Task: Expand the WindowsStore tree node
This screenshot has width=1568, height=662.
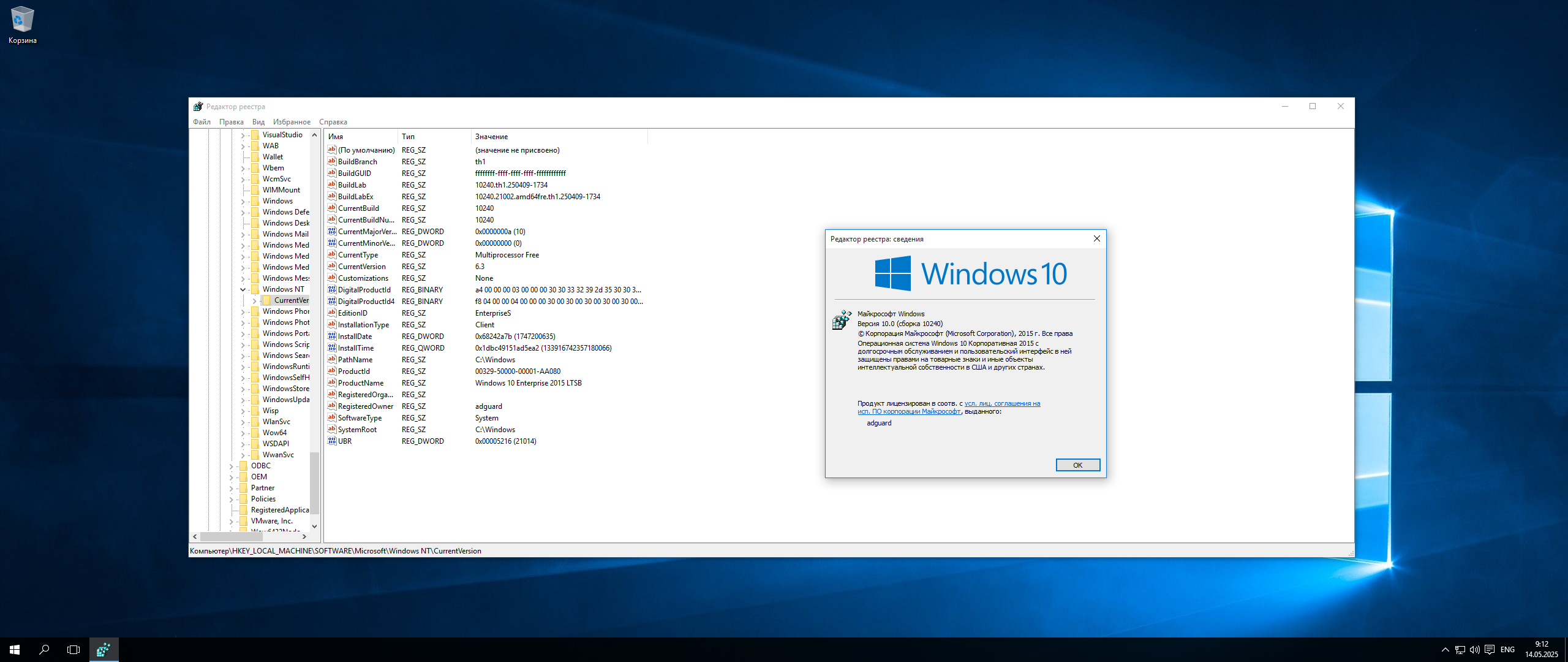Action: [x=243, y=389]
